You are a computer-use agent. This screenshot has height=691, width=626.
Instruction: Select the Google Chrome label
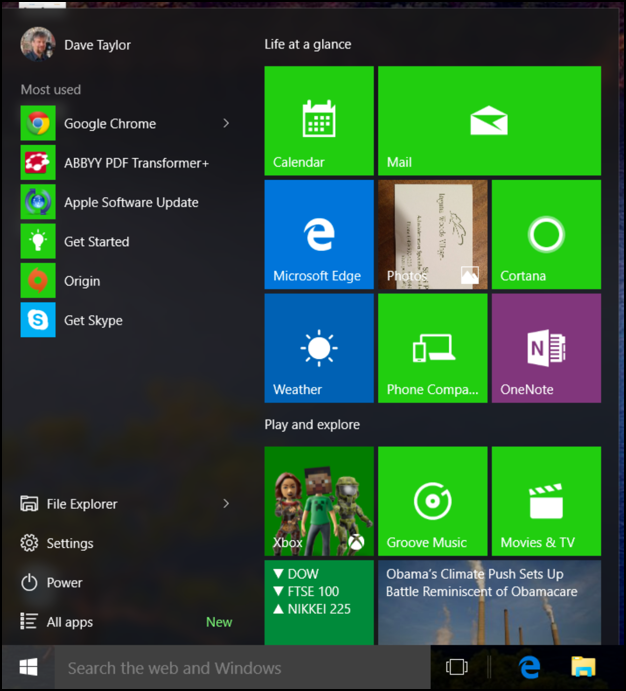(x=110, y=124)
